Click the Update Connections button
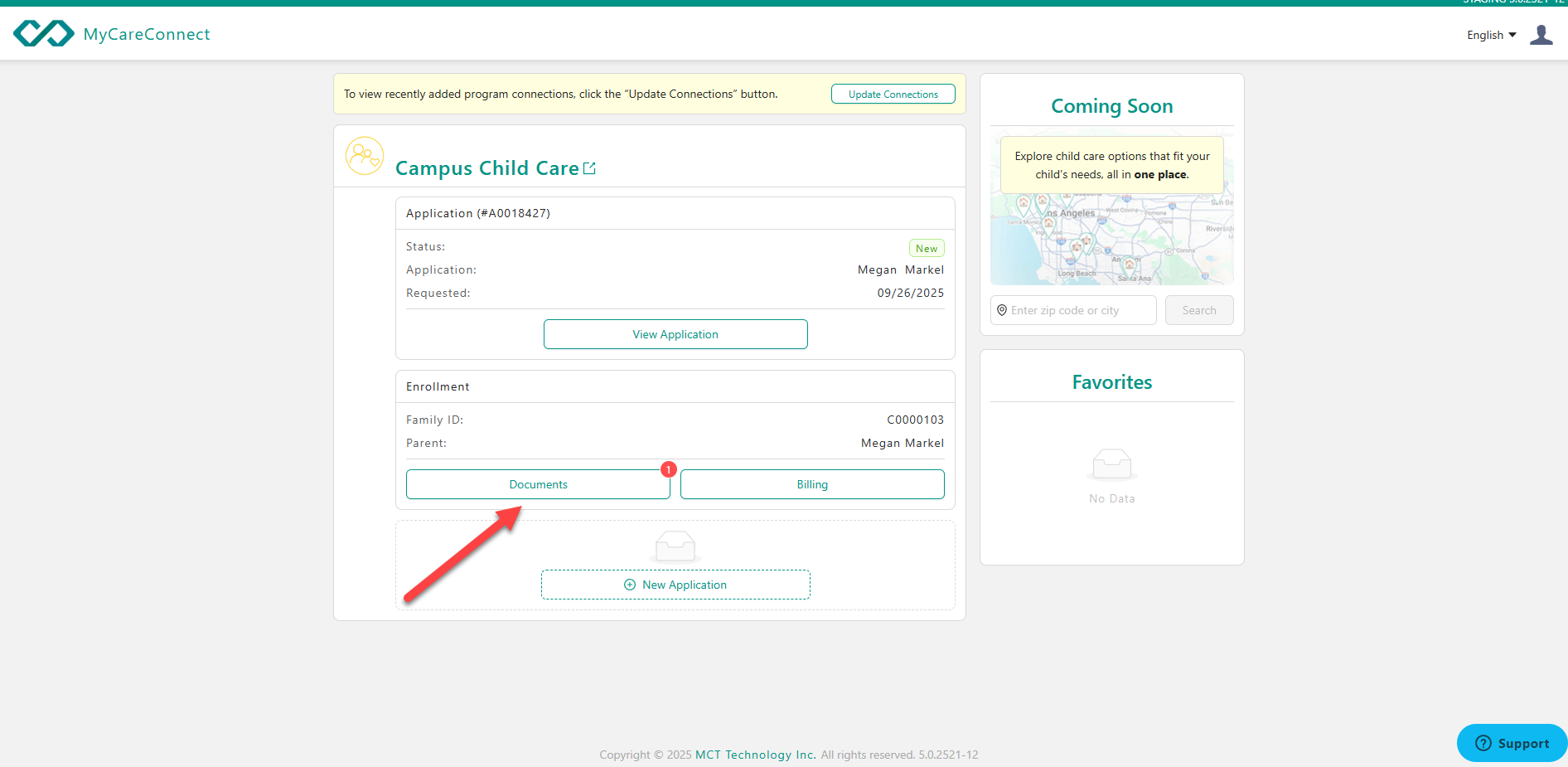Viewport: 1568px width, 767px height. pos(893,95)
